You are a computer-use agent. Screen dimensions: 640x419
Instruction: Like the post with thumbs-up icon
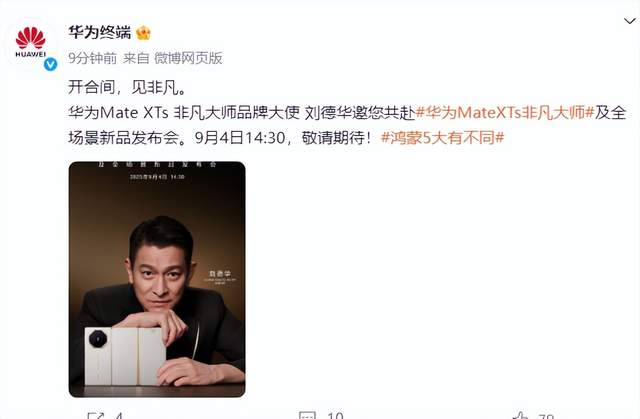pos(520,416)
